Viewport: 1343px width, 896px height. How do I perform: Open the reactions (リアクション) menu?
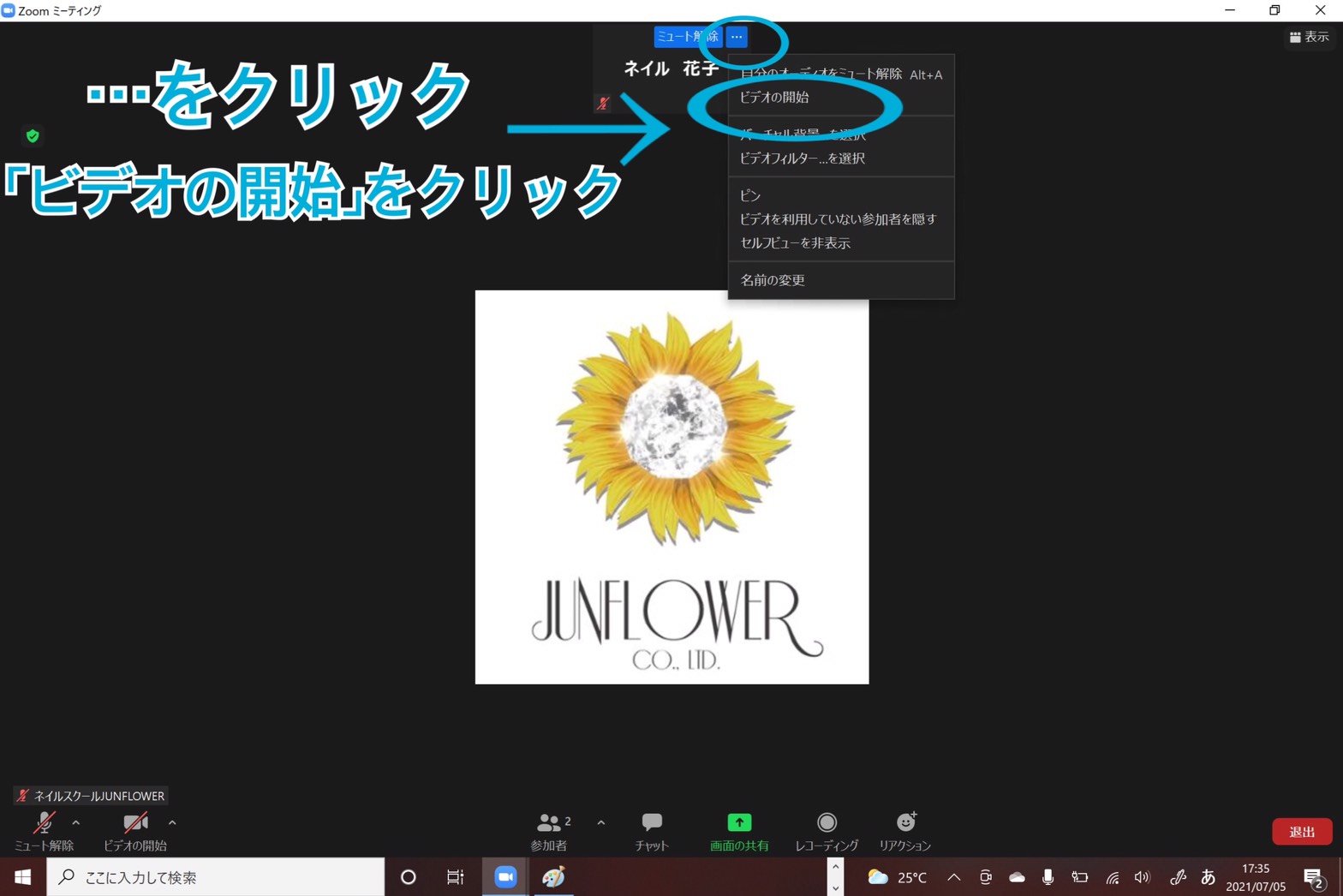tap(905, 823)
